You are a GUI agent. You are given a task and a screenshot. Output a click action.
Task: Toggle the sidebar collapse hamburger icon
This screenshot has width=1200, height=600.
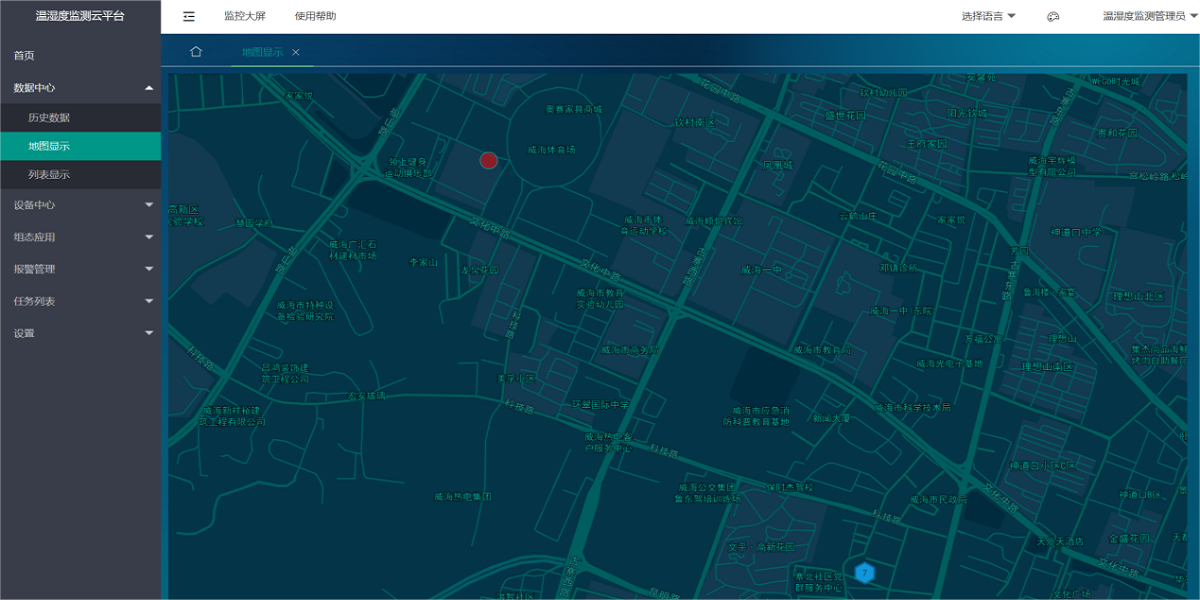(x=189, y=16)
